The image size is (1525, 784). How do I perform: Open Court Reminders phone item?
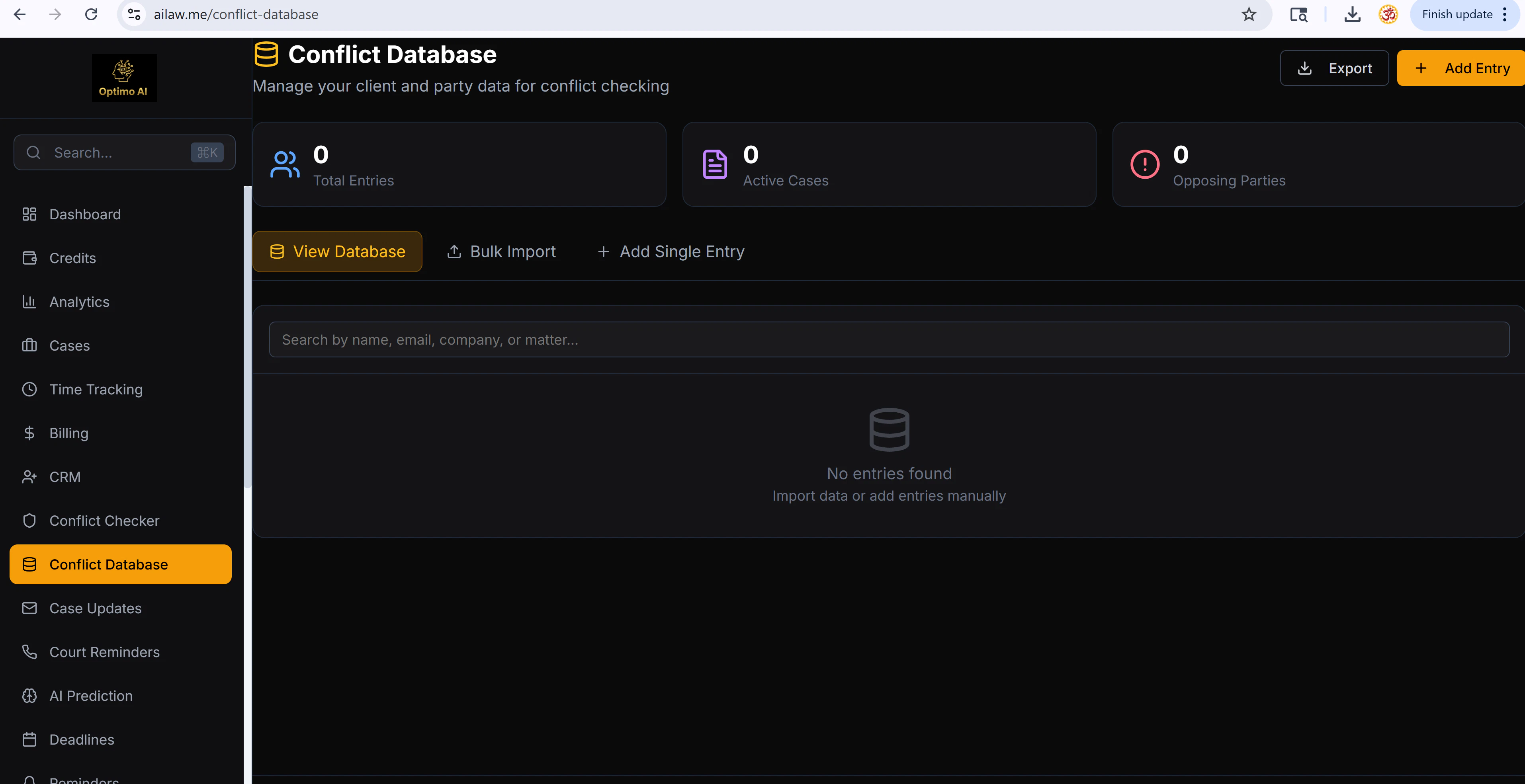click(x=104, y=652)
